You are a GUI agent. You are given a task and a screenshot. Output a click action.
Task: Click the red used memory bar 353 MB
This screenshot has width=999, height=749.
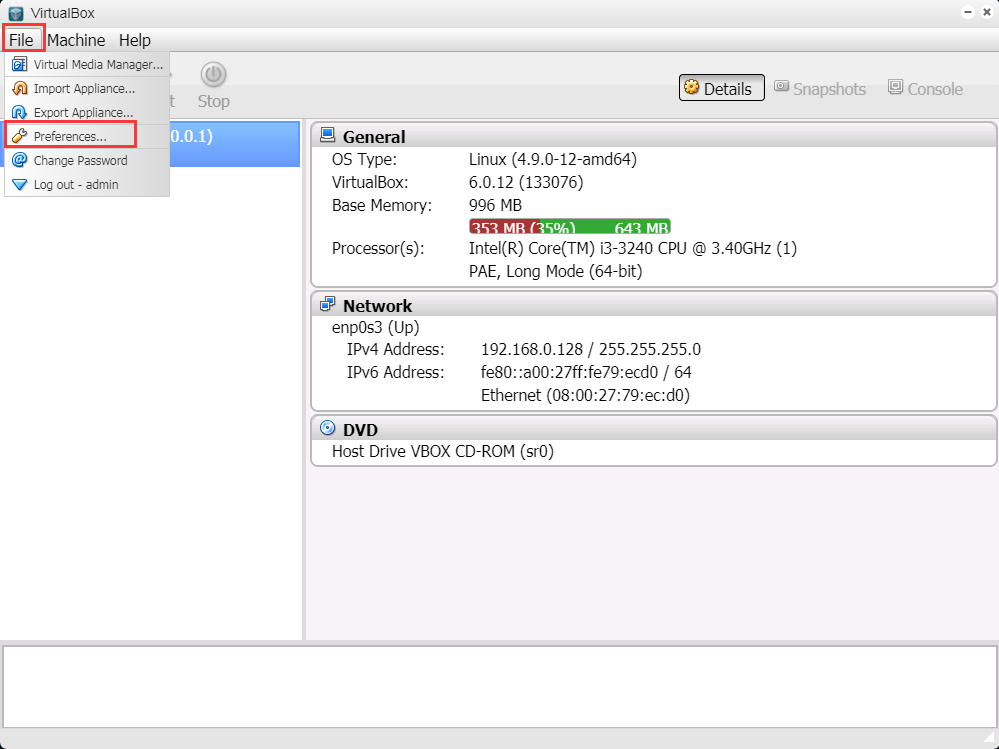click(505, 227)
